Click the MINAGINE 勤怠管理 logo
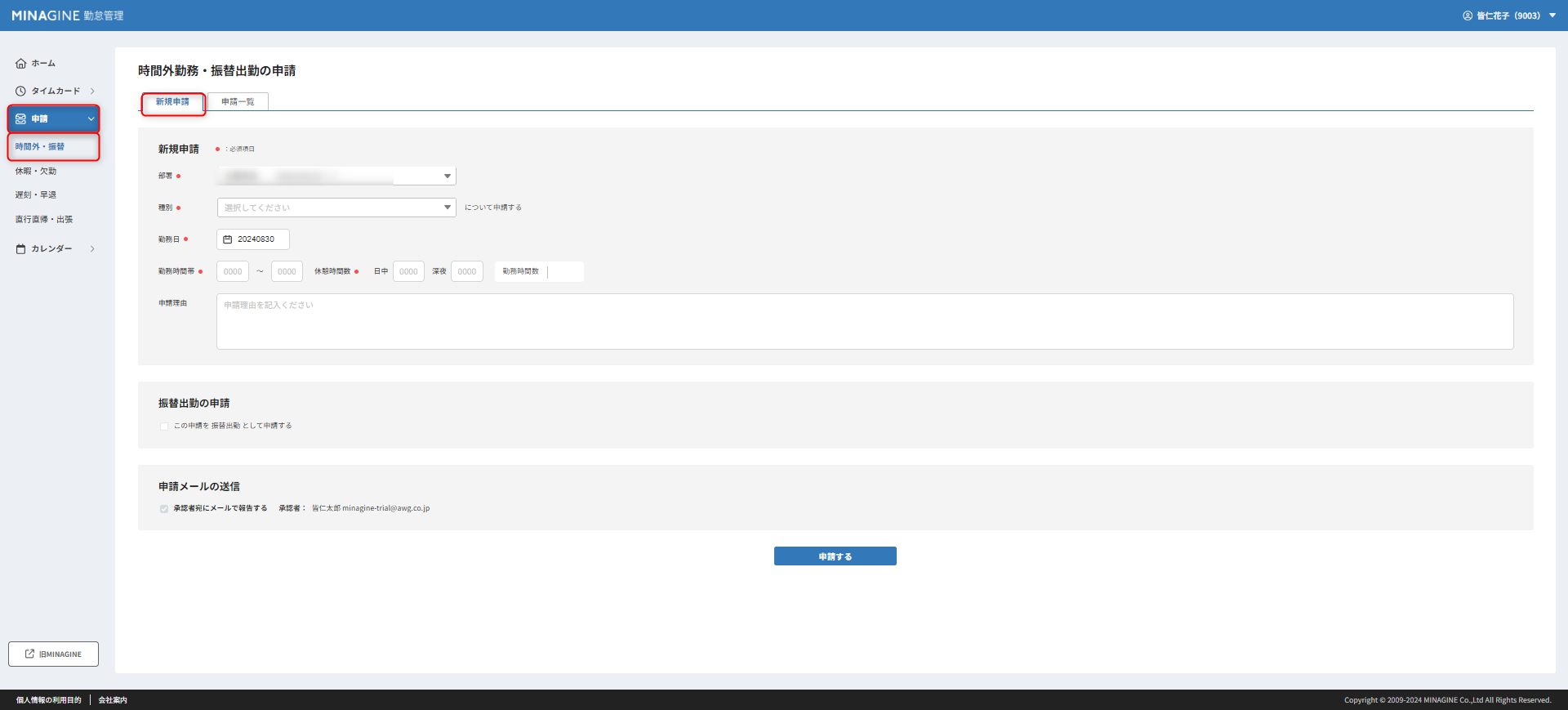Viewport: 1568px width, 710px height. pos(68,16)
